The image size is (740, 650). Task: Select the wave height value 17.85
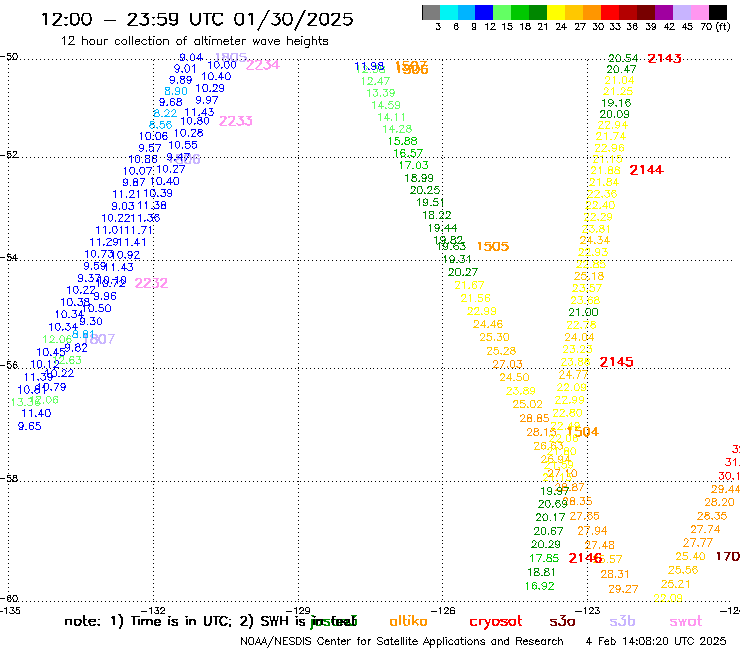(544, 558)
